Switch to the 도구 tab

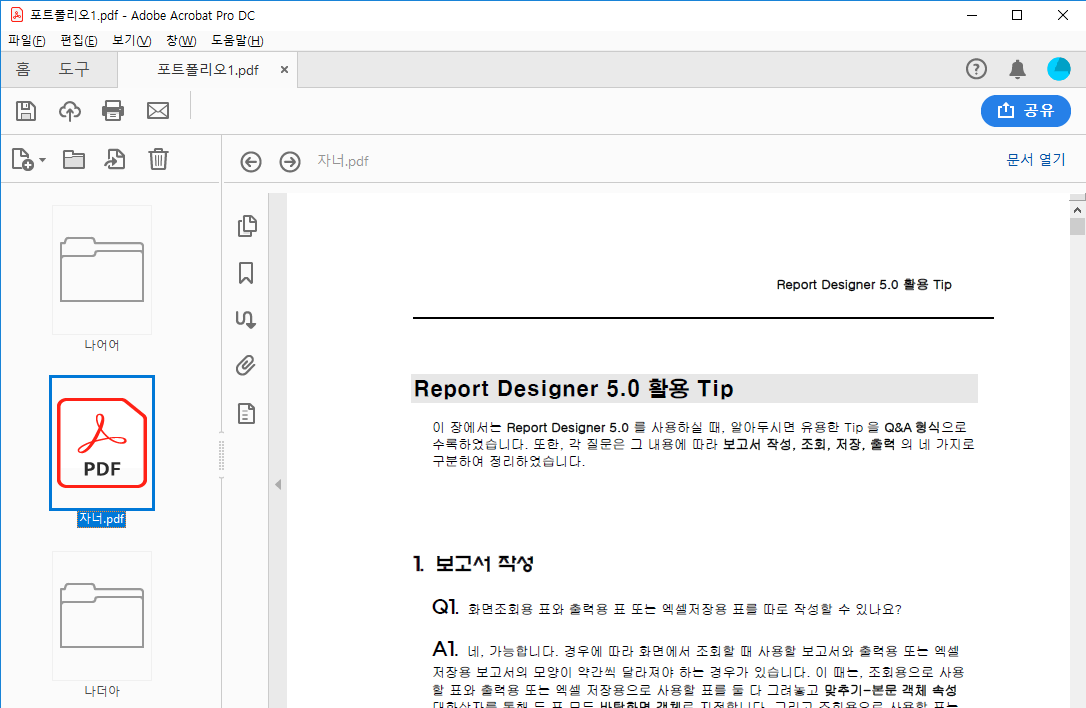(x=74, y=69)
